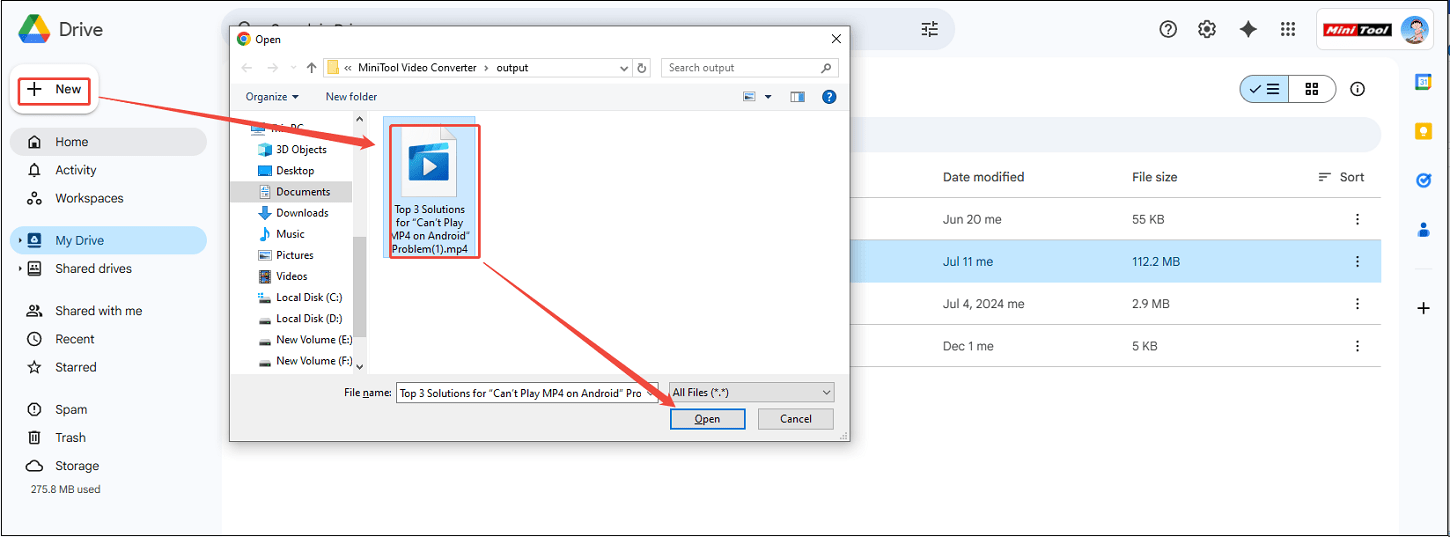Open Home in Drive sidebar
1450x537 pixels.
tap(108, 142)
